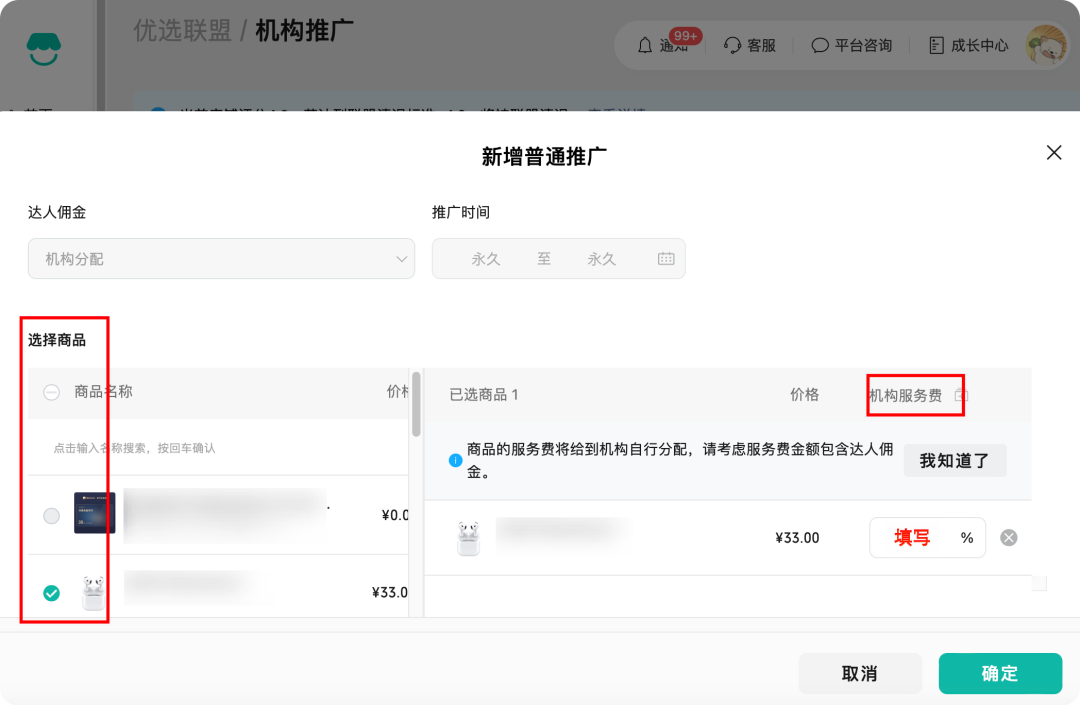Open 平台咨询 chat bubble

tap(851, 45)
